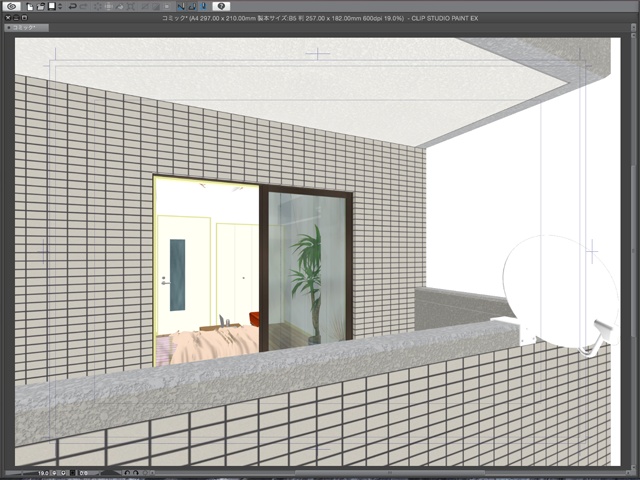Screen dimensions: 640x480
Task: Undo the last action
Action: click(73, 7)
